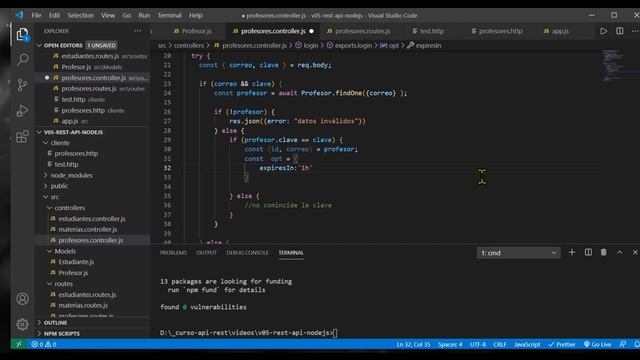This screenshot has height=360, width=640.
Task: Click the VS Code logo icon
Action: [x=20, y=15]
